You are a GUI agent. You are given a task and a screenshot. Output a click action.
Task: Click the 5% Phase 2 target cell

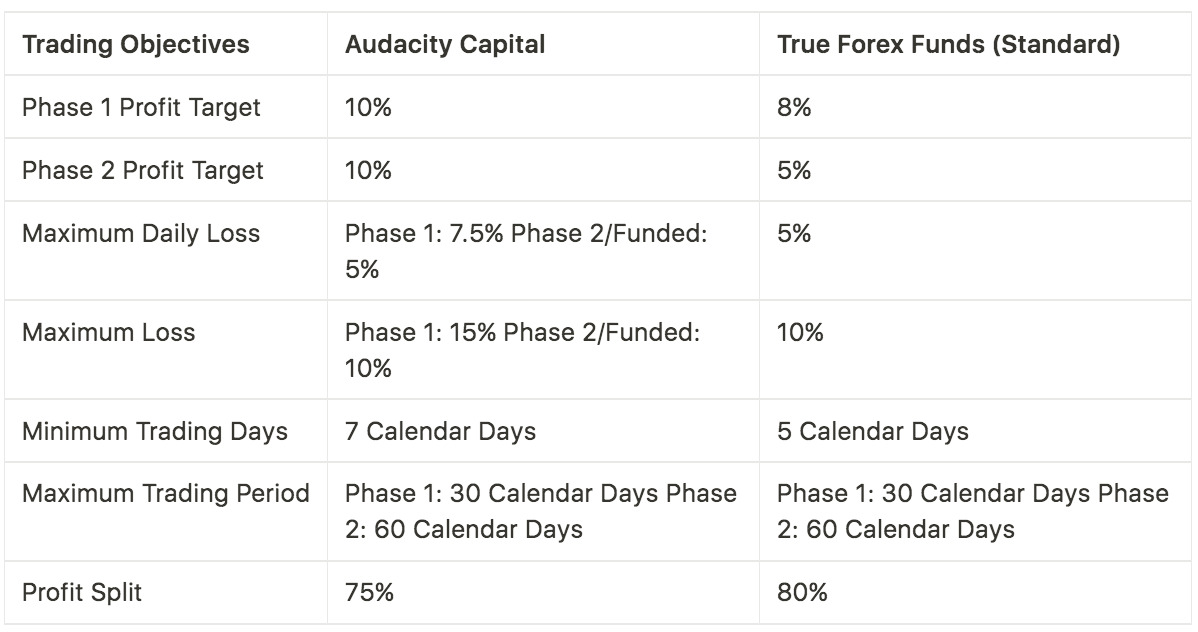pos(794,170)
